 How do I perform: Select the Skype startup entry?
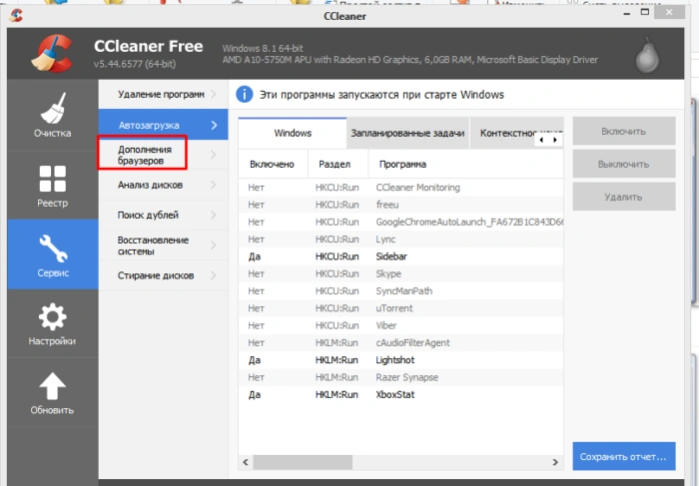click(x=401, y=274)
